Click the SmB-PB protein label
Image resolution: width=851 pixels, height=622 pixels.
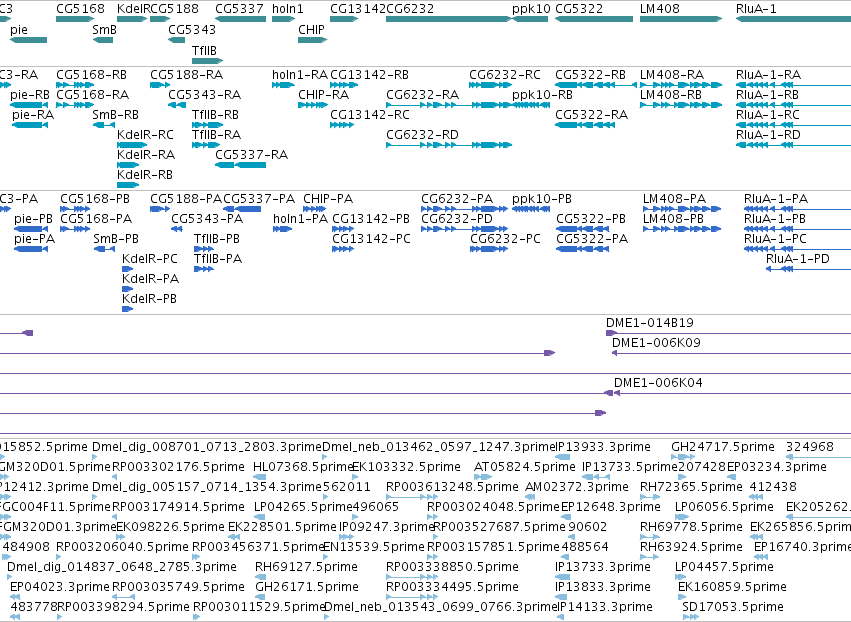click(116, 239)
